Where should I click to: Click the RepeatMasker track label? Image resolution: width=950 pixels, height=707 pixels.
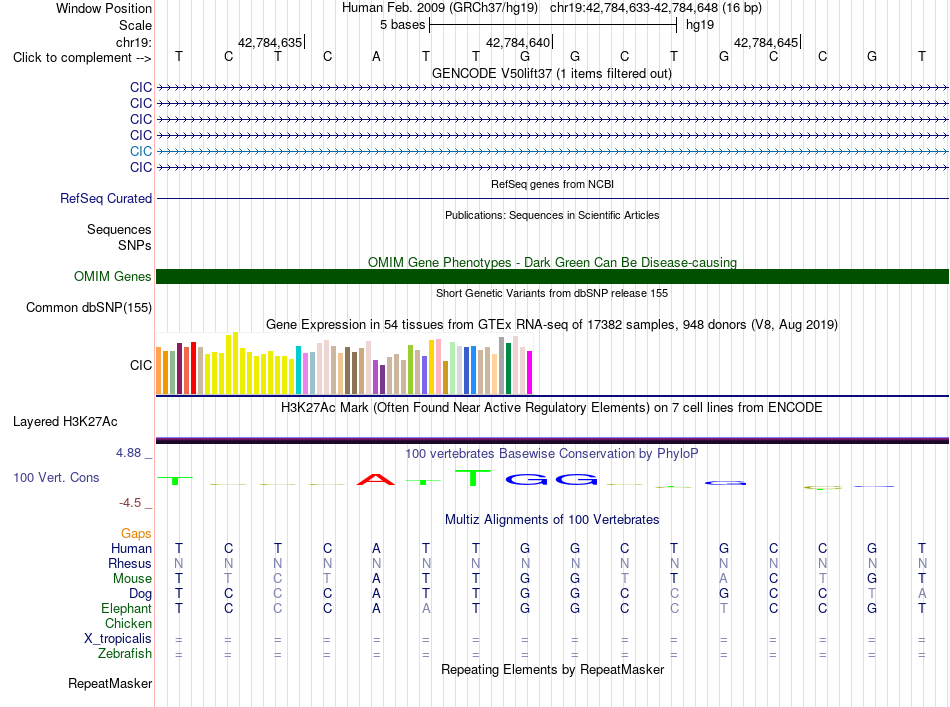[110, 683]
